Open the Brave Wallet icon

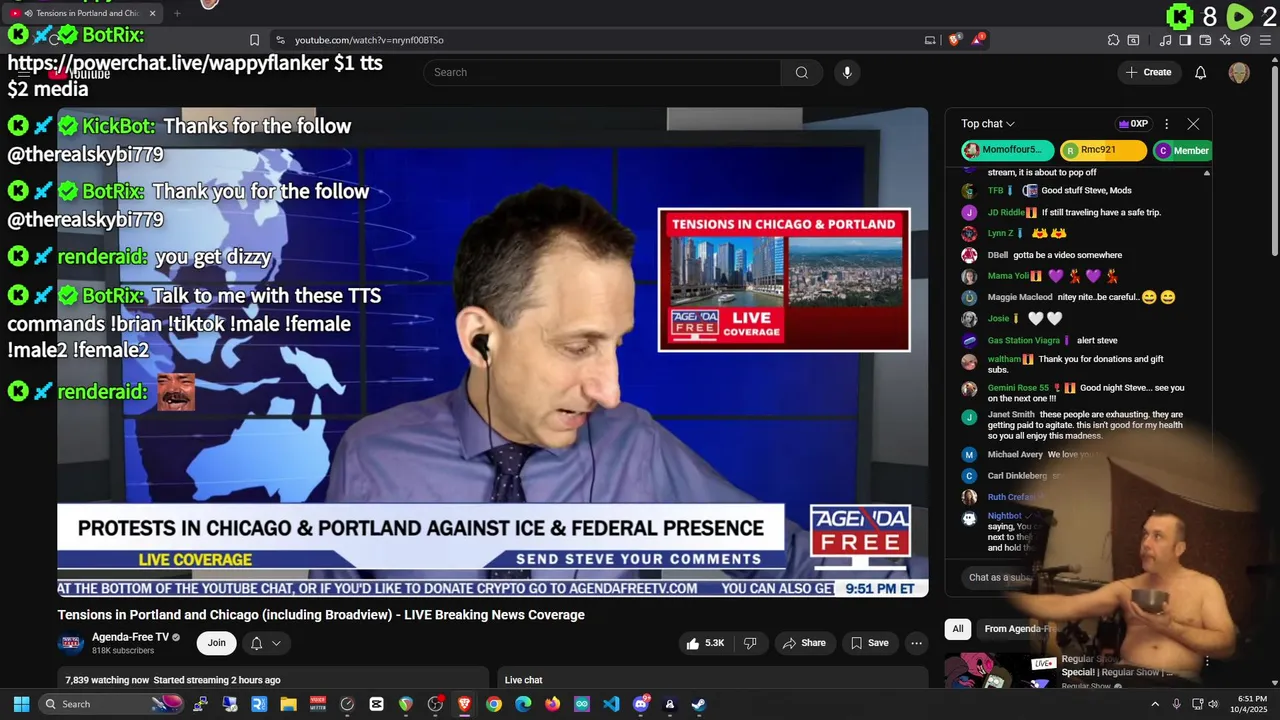click(1205, 40)
